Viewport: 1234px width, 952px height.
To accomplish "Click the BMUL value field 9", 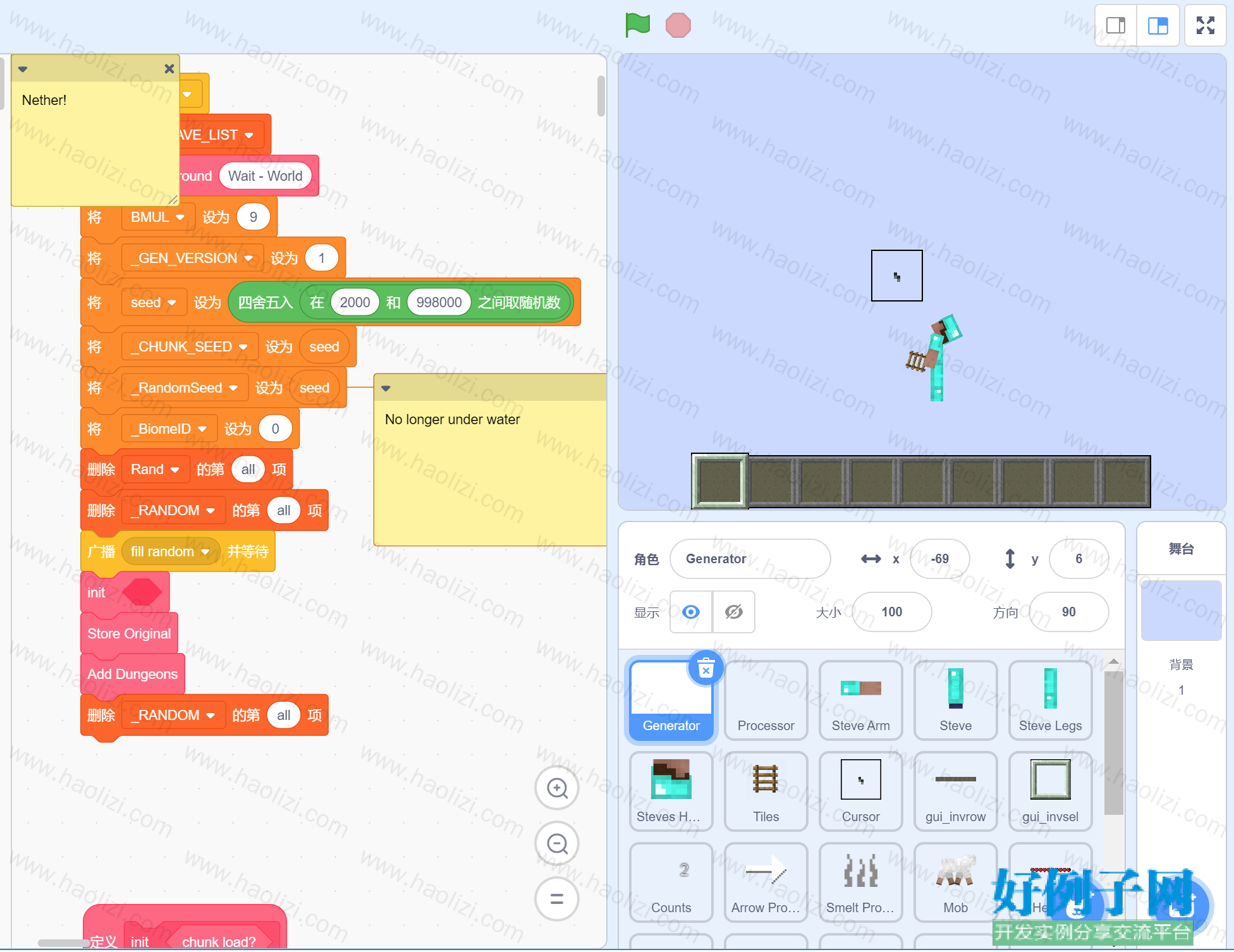I will [x=254, y=217].
